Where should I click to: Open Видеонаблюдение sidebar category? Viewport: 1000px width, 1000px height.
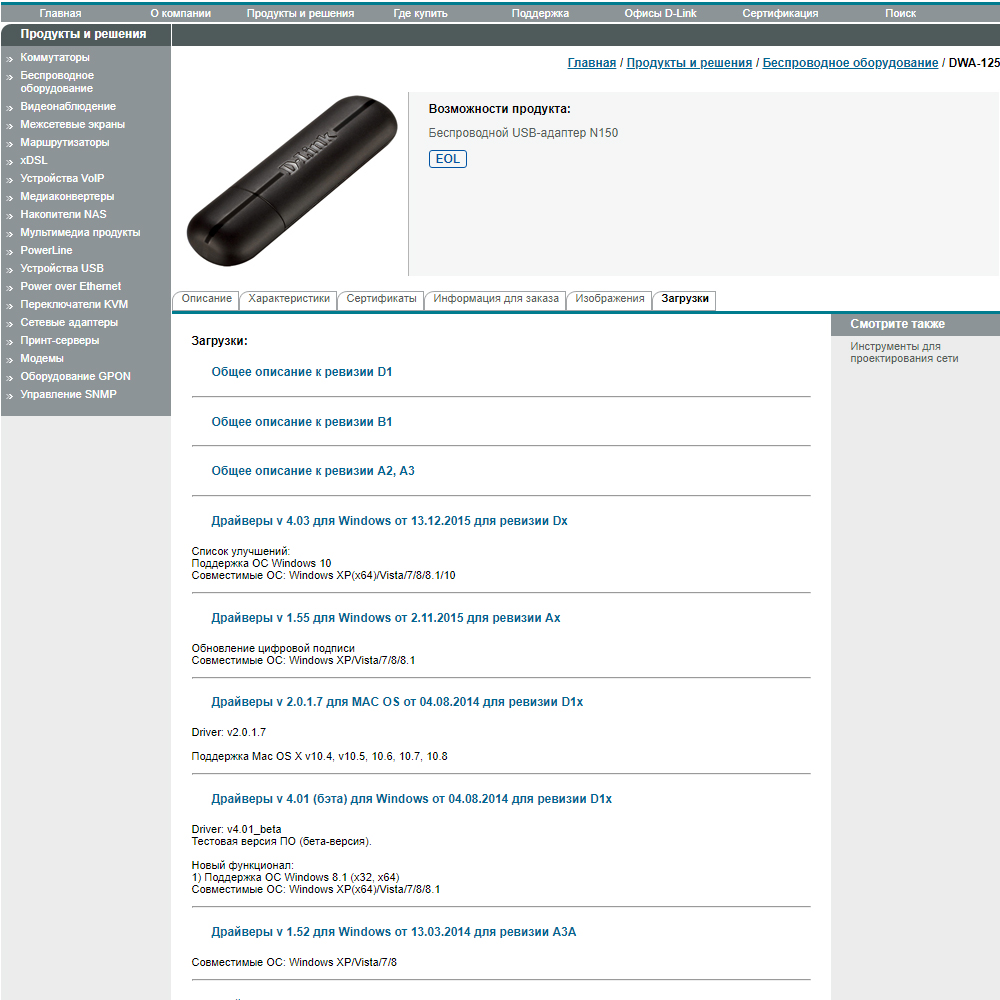click(x=68, y=107)
